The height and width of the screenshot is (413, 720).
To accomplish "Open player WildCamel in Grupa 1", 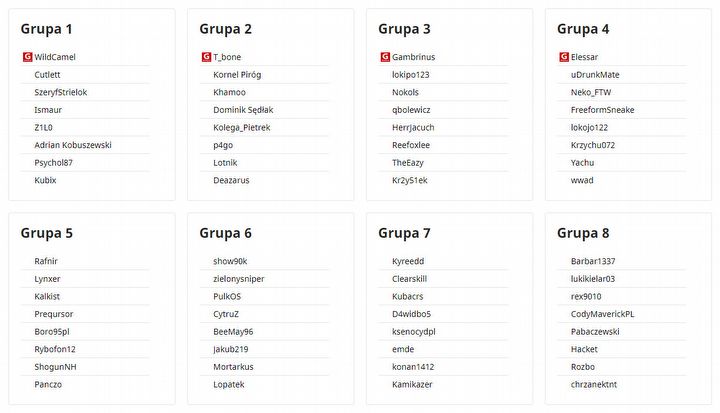I will click(55, 57).
